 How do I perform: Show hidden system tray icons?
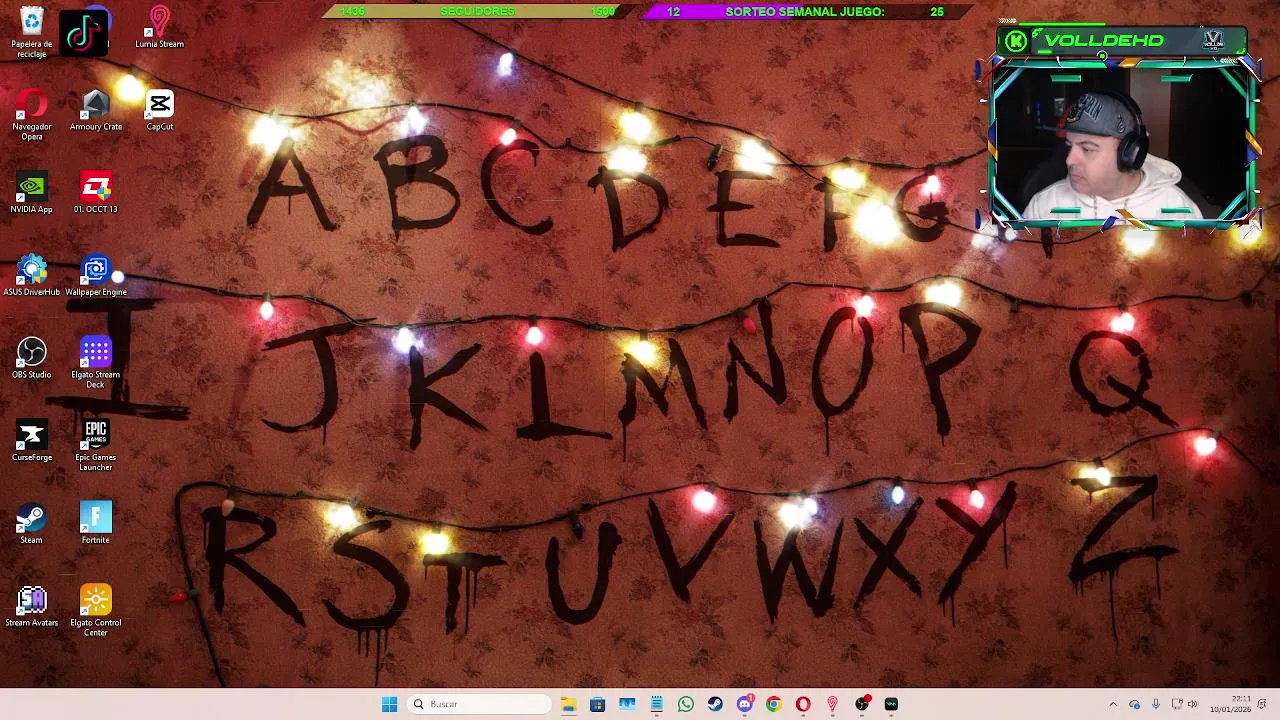point(1113,704)
